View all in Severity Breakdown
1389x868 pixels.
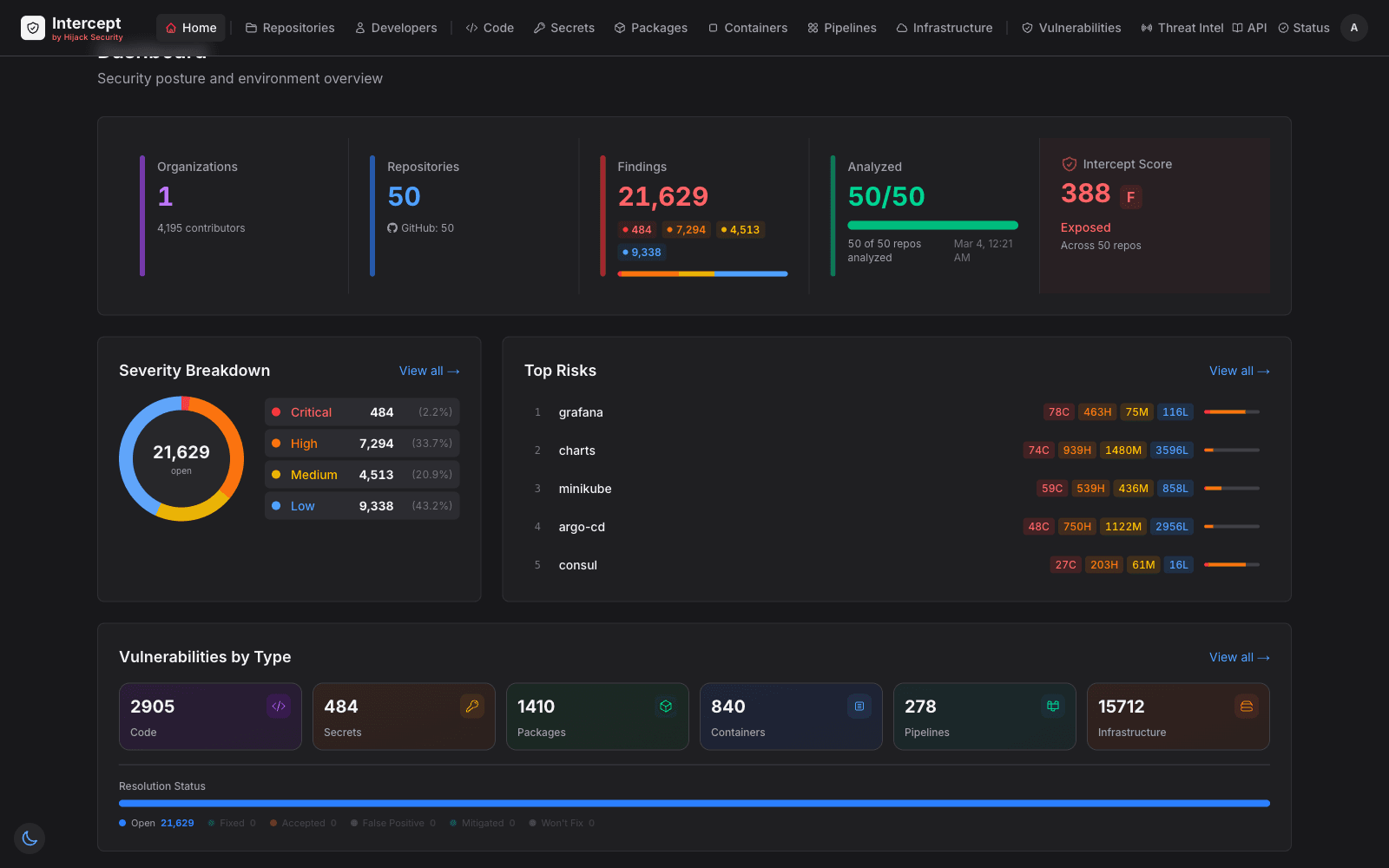pyautogui.click(x=429, y=371)
